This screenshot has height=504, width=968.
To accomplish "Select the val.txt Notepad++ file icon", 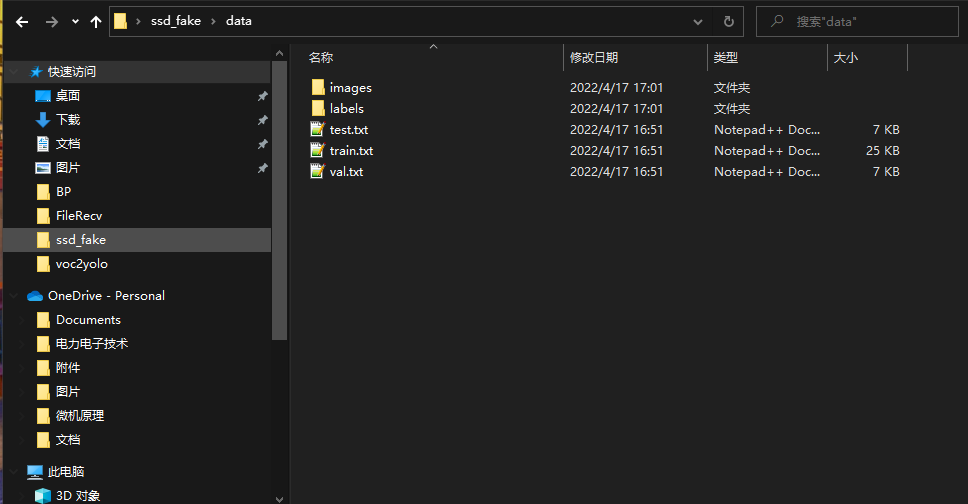I will (x=317, y=171).
